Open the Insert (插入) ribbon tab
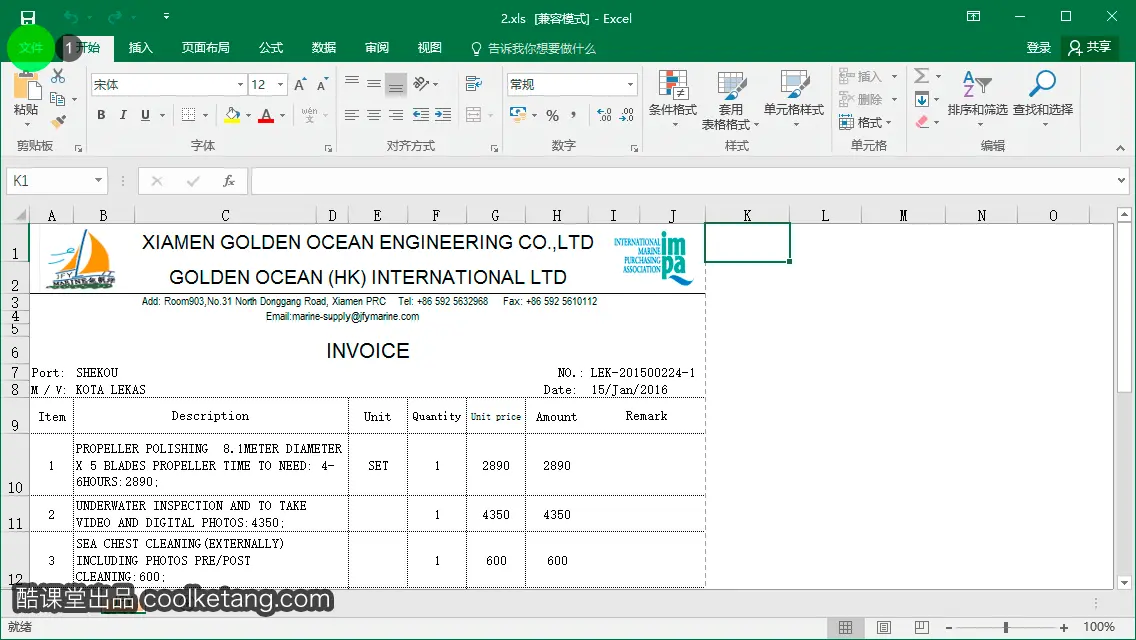This screenshot has height=640, width=1136. coord(141,48)
